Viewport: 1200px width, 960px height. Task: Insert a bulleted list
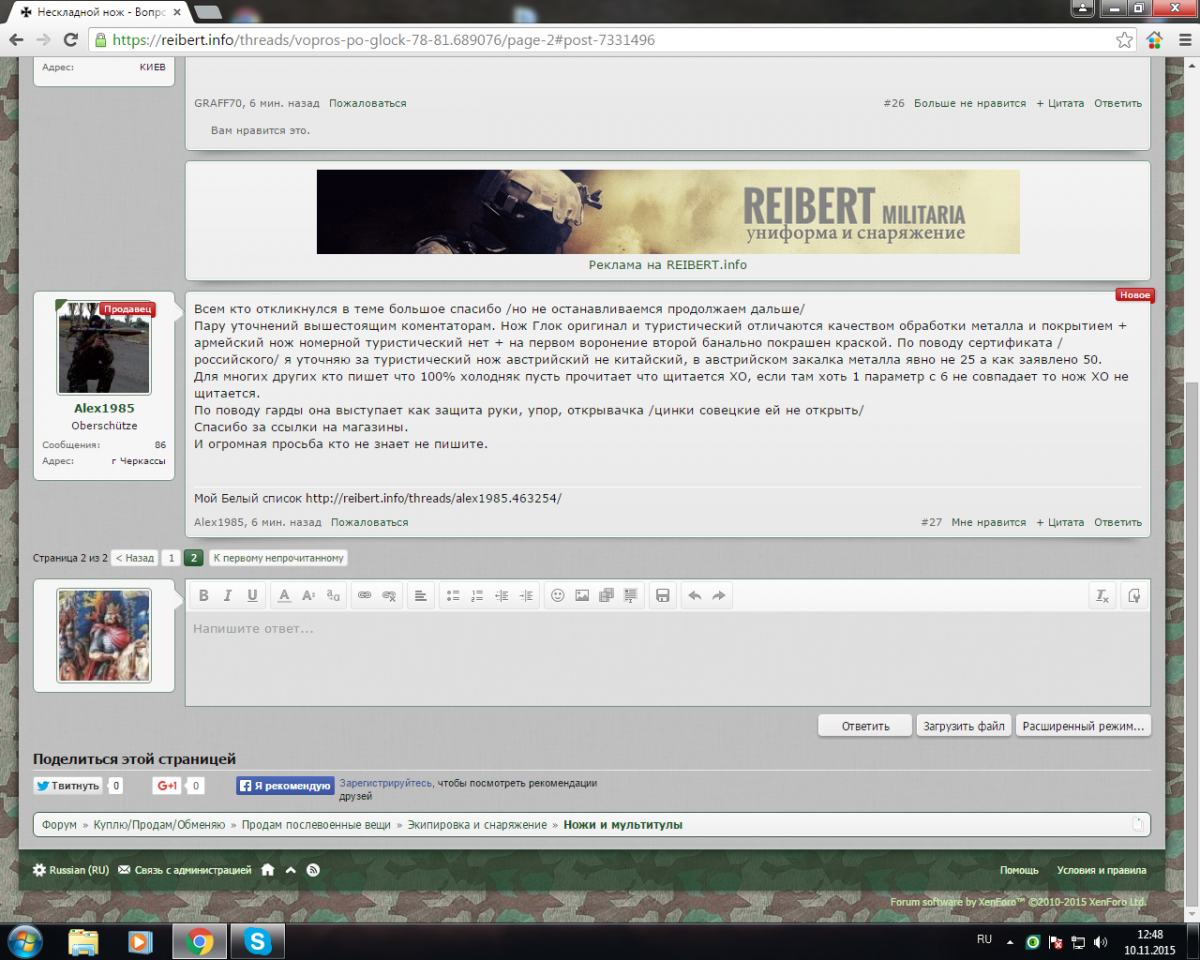click(x=453, y=596)
